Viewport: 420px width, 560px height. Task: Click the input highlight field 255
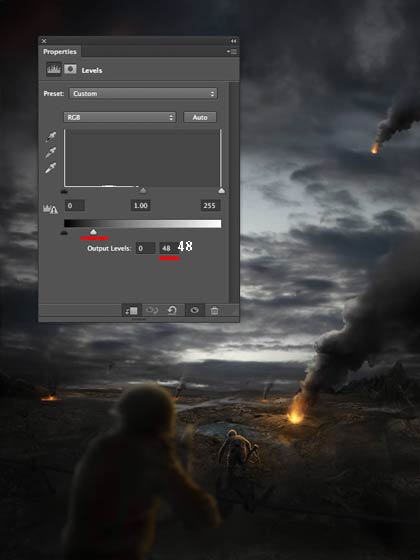point(210,205)
